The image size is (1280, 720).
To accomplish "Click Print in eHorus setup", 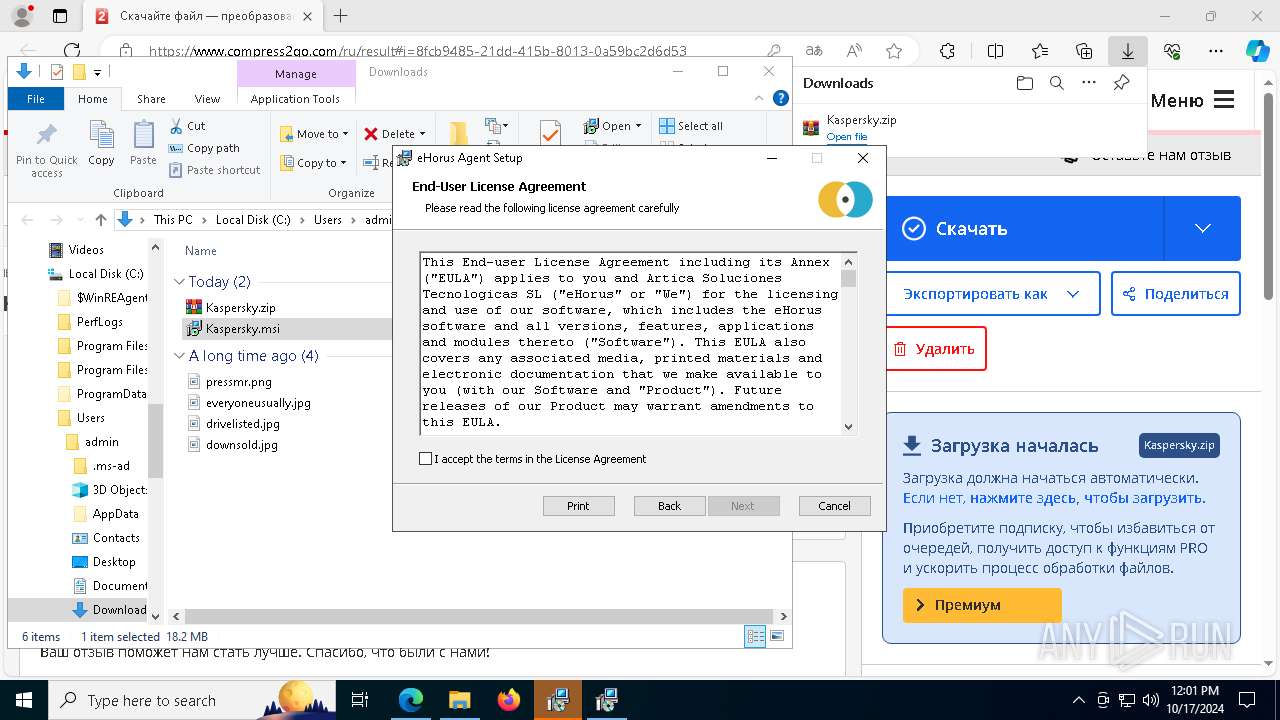I will click(x=578, y=506).
